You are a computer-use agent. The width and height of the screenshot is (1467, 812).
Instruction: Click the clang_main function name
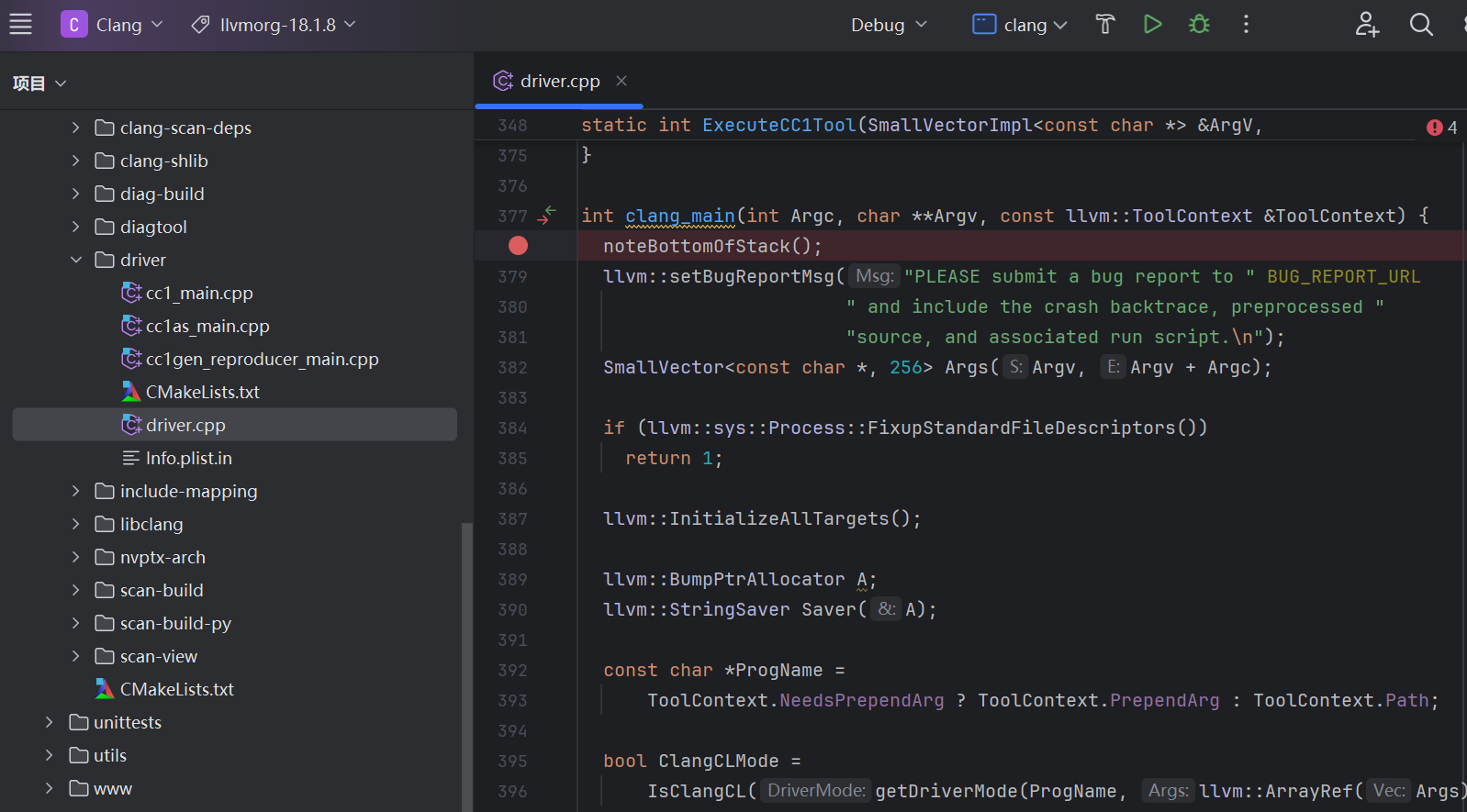point(680,216)
